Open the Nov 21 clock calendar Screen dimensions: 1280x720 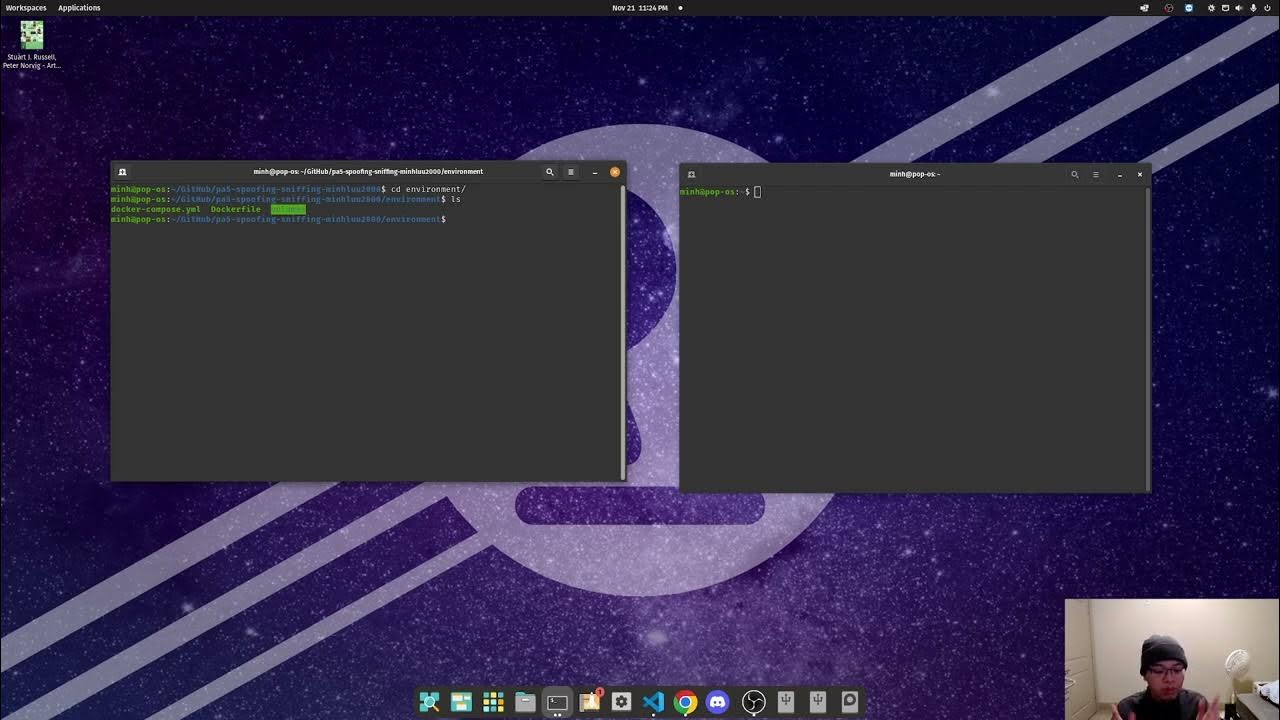640,8
